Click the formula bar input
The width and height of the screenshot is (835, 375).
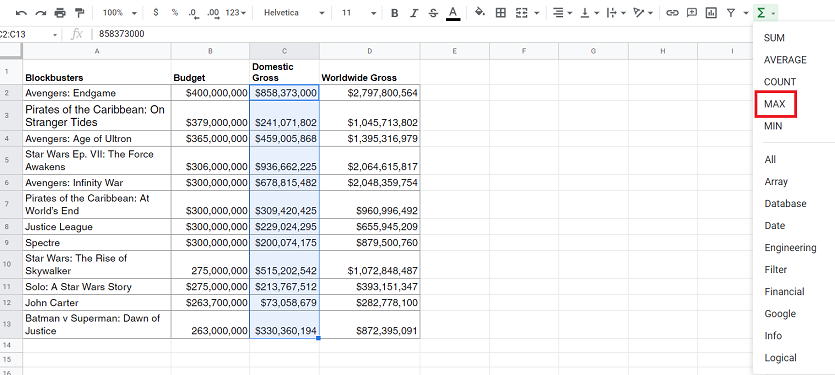[421, 34]
